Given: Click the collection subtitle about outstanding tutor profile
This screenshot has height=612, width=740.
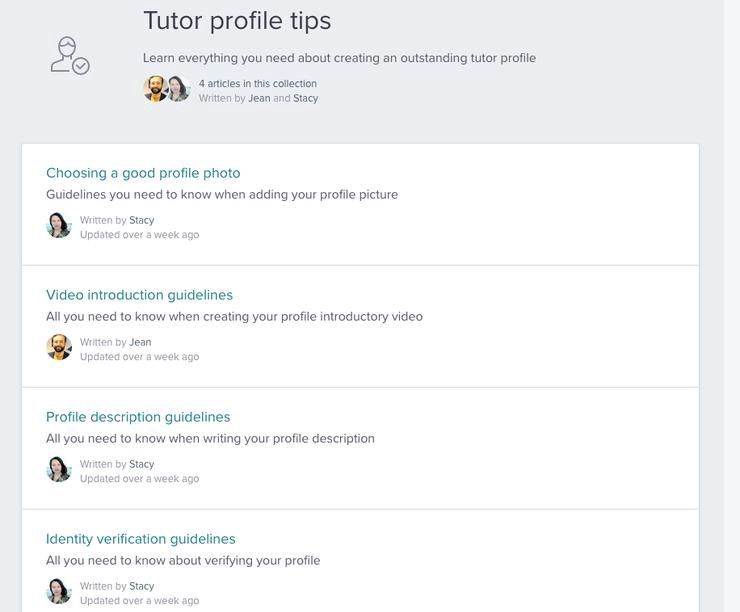Looking at the screenshot, I should pyautogui.click(x=339, y=58).
